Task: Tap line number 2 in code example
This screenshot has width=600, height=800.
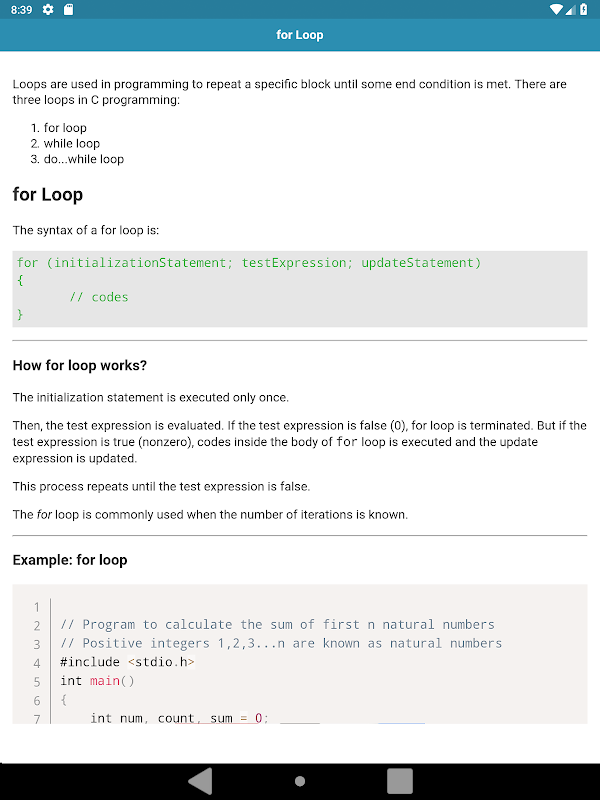Action: (37, 625)
